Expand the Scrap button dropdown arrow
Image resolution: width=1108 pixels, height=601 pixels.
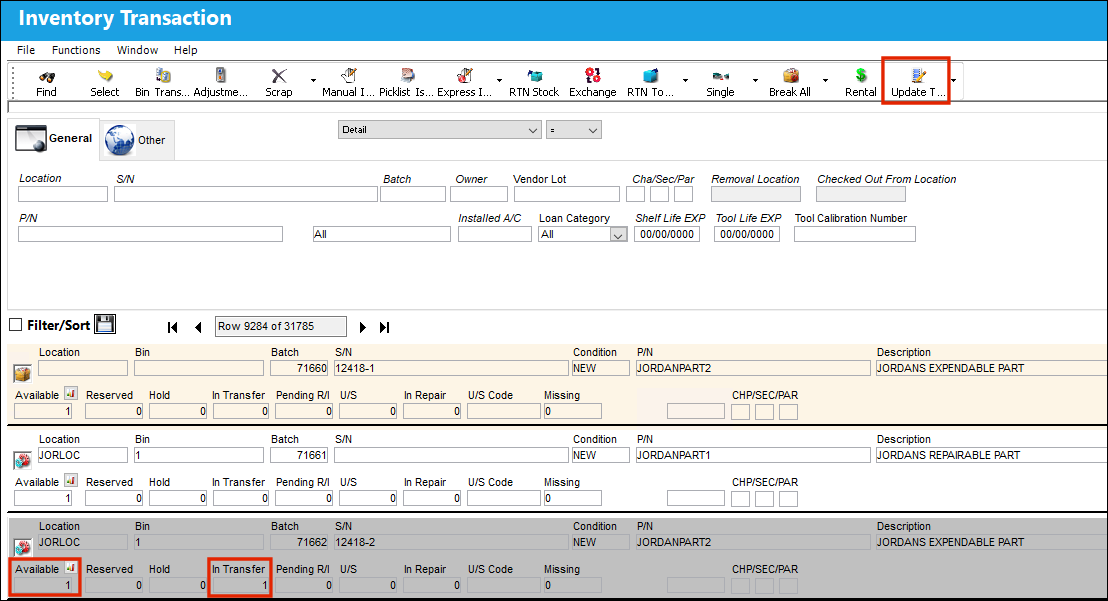[x=313, y=81]
